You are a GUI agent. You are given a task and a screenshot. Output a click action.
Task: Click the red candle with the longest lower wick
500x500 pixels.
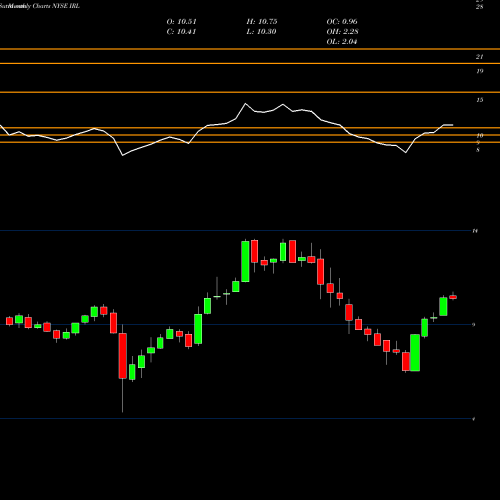(x=123, y=356)
